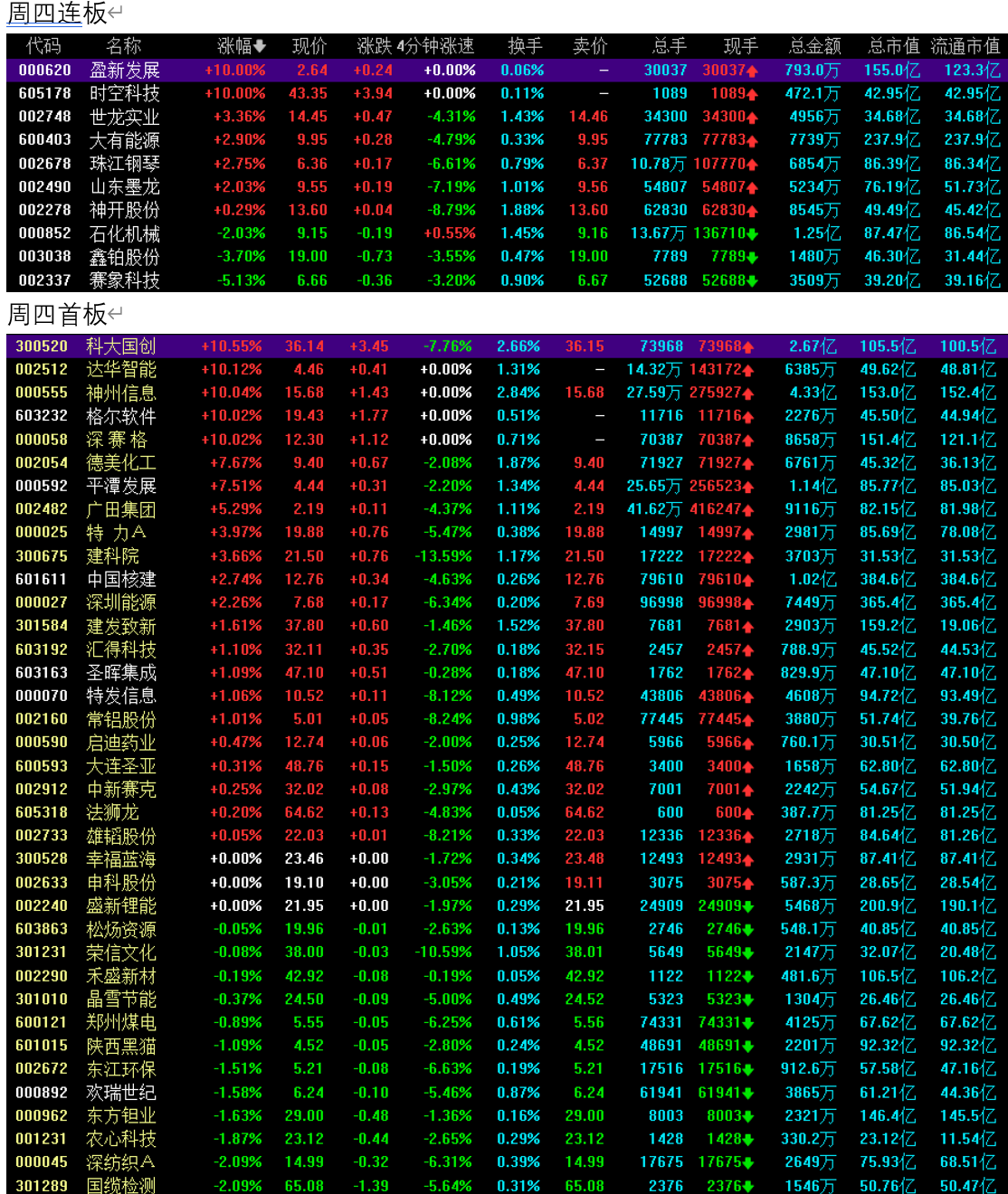1008x1194 pixels.
Task: Click the 代码 column header
Action: [x=44, y=46]
